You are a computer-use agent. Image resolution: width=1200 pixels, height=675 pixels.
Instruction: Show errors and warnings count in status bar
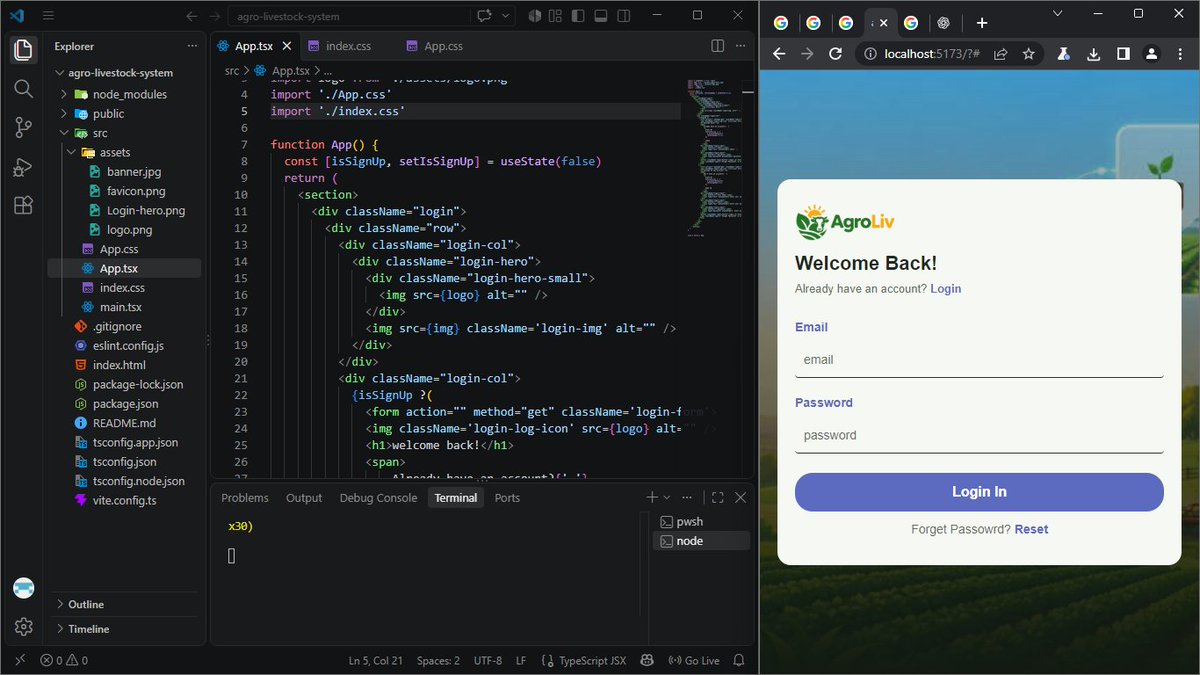[x=64, y=661]
